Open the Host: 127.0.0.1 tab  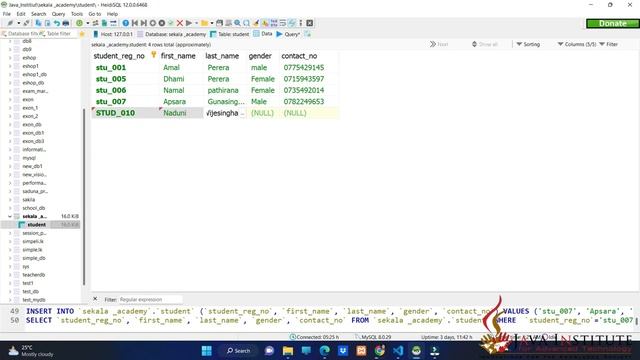pos(113,34)
